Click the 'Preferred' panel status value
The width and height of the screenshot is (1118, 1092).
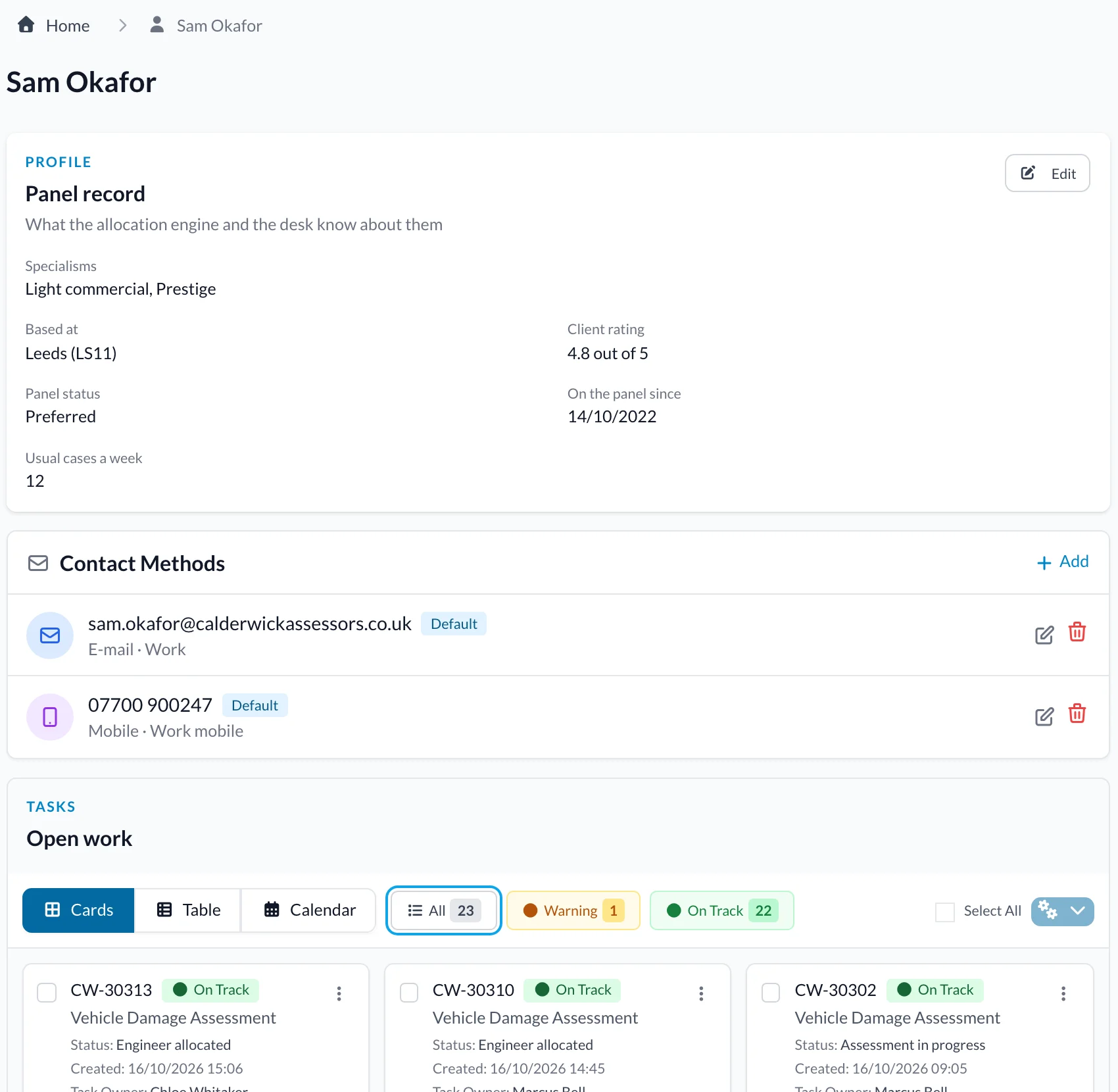click(x=61, y=416)
